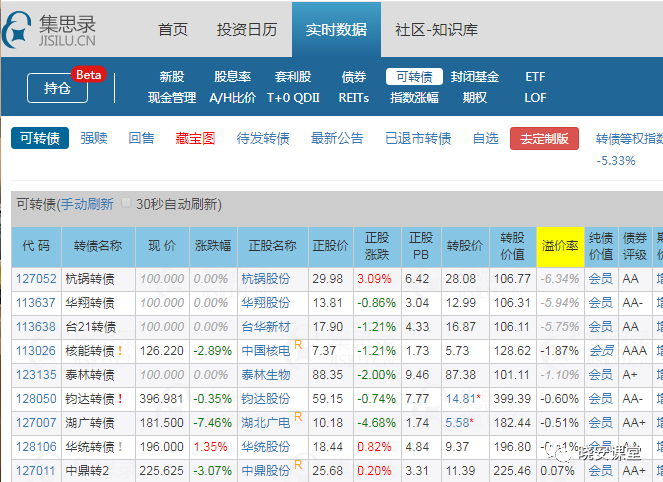Image resolution: width=663 pixels, height=482 pixels.
Task: Click the R marker beside 中国核电
Action: 298,345
